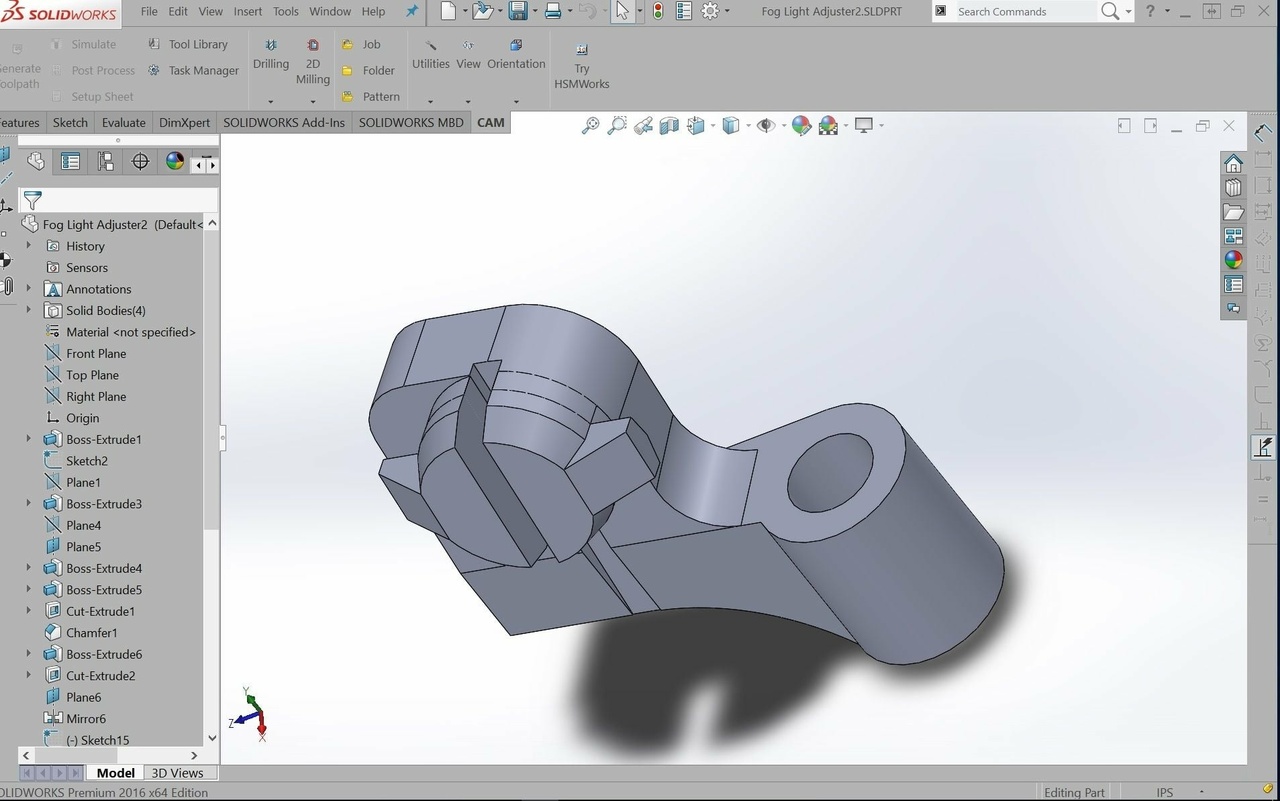Click the Job folder button
The image size is (1280, 801).
(361, 44)
